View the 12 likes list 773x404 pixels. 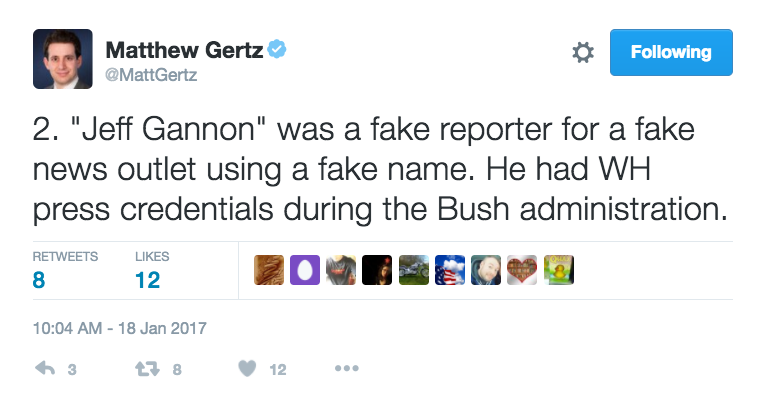coord(147,280)
